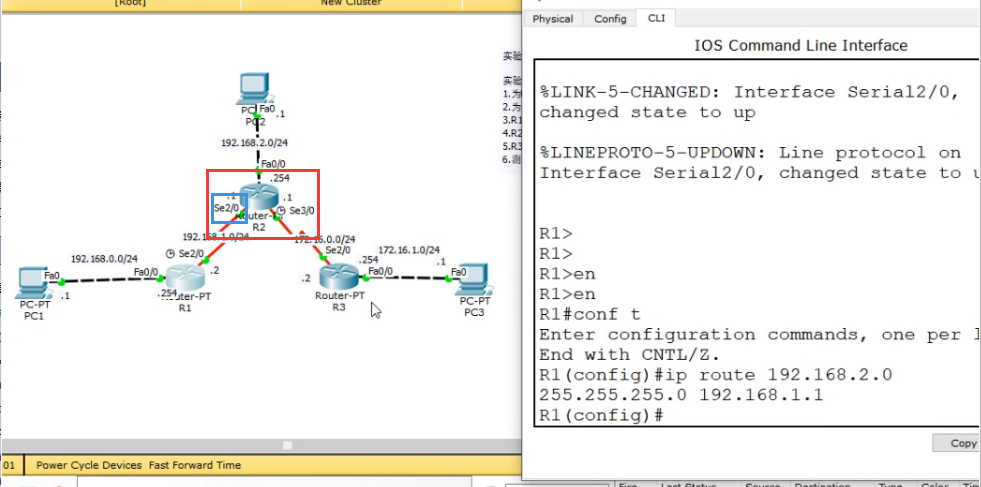This screenshot has height=487, width=981.
Task: Click the R1(config)# prompt in the CLI
Action: [x=601, y=415]
